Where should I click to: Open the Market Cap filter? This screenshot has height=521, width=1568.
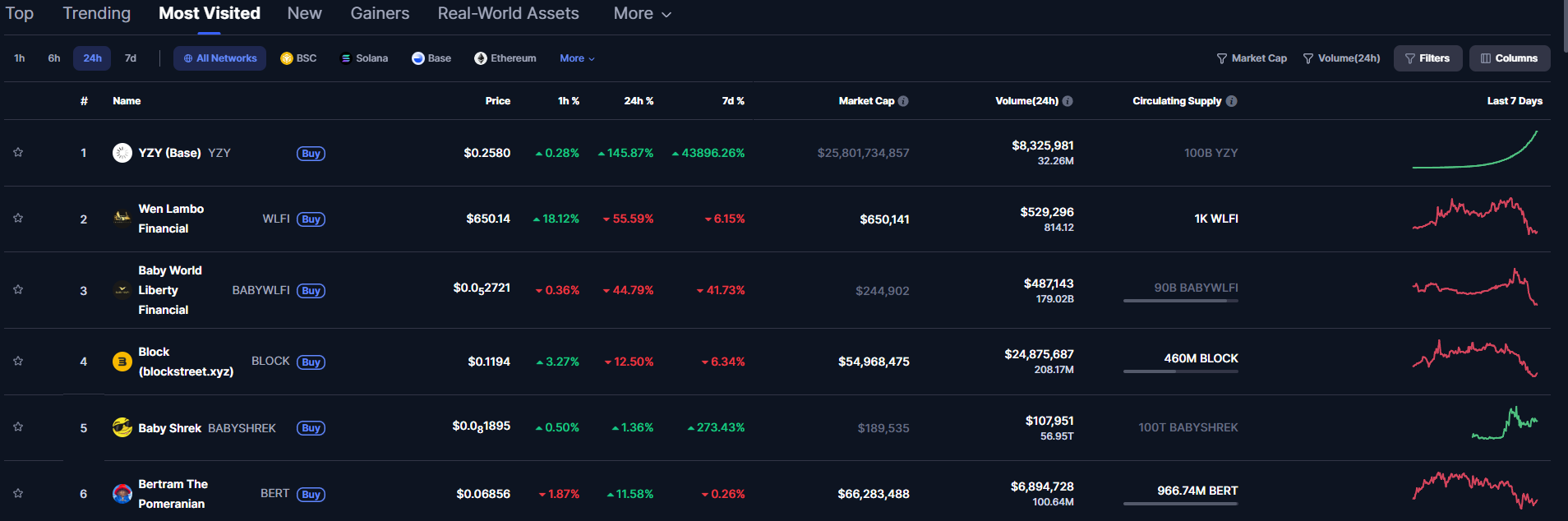coord(1252,58)
